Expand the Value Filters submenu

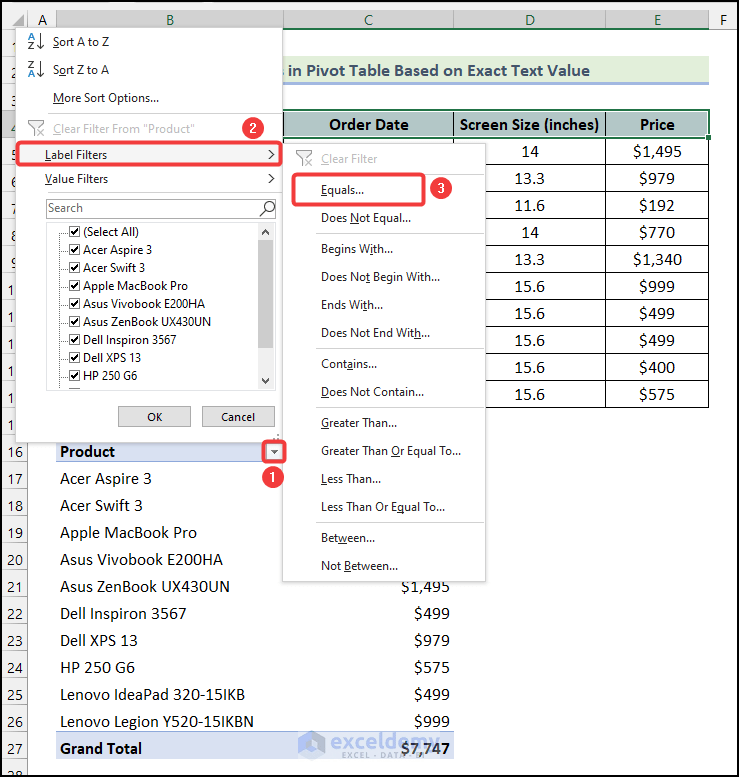(149, 179)
